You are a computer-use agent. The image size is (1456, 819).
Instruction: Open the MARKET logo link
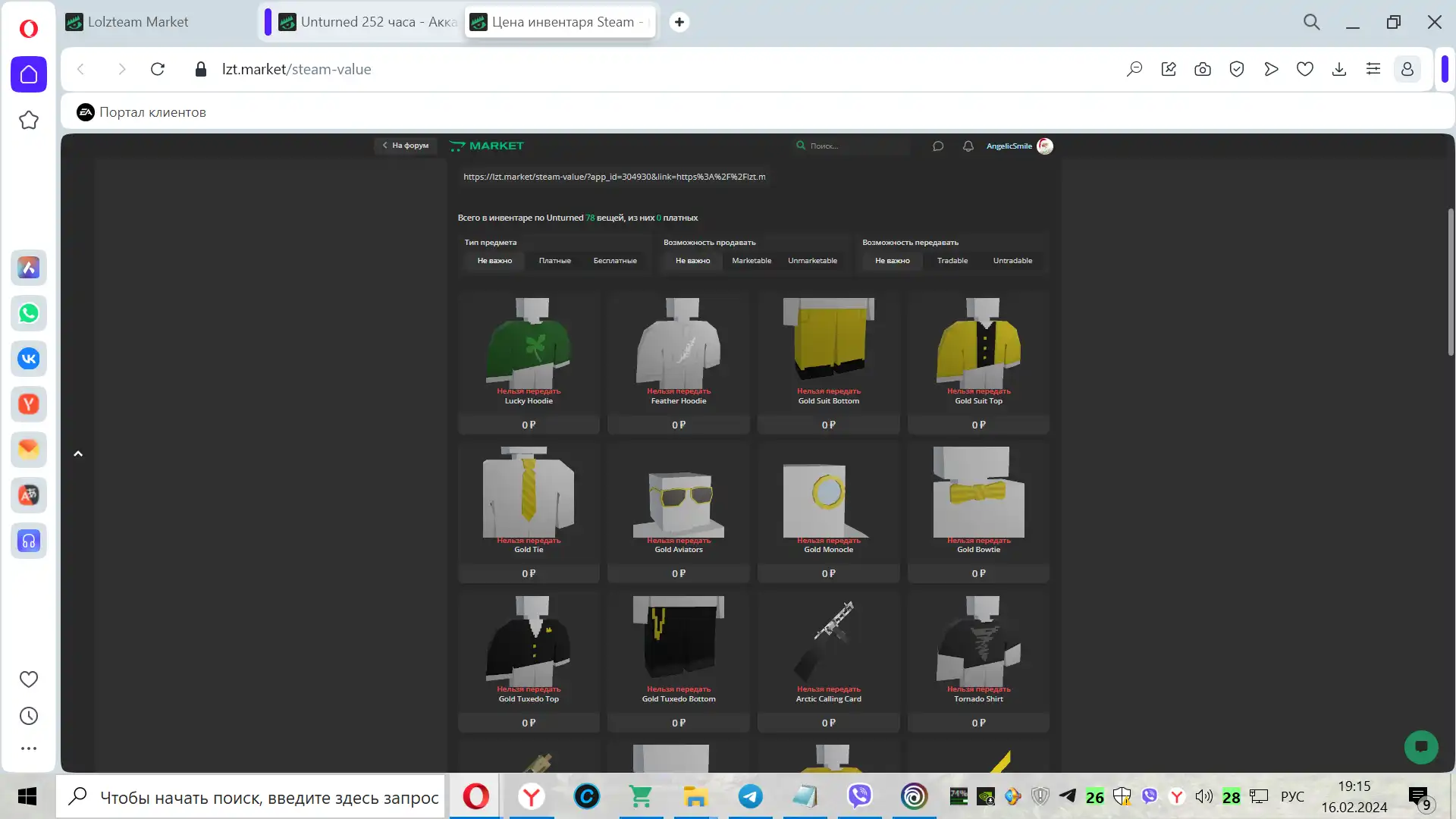point(486,146)
